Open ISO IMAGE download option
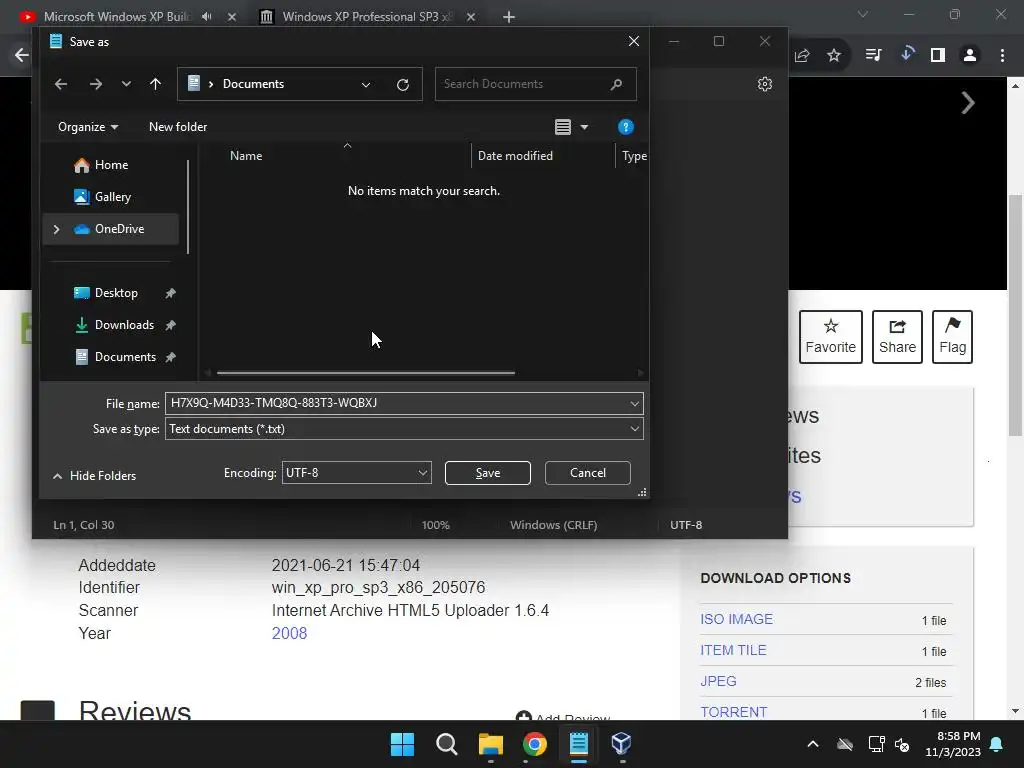Screen dimensions: 1024x768 click(736, 619)
